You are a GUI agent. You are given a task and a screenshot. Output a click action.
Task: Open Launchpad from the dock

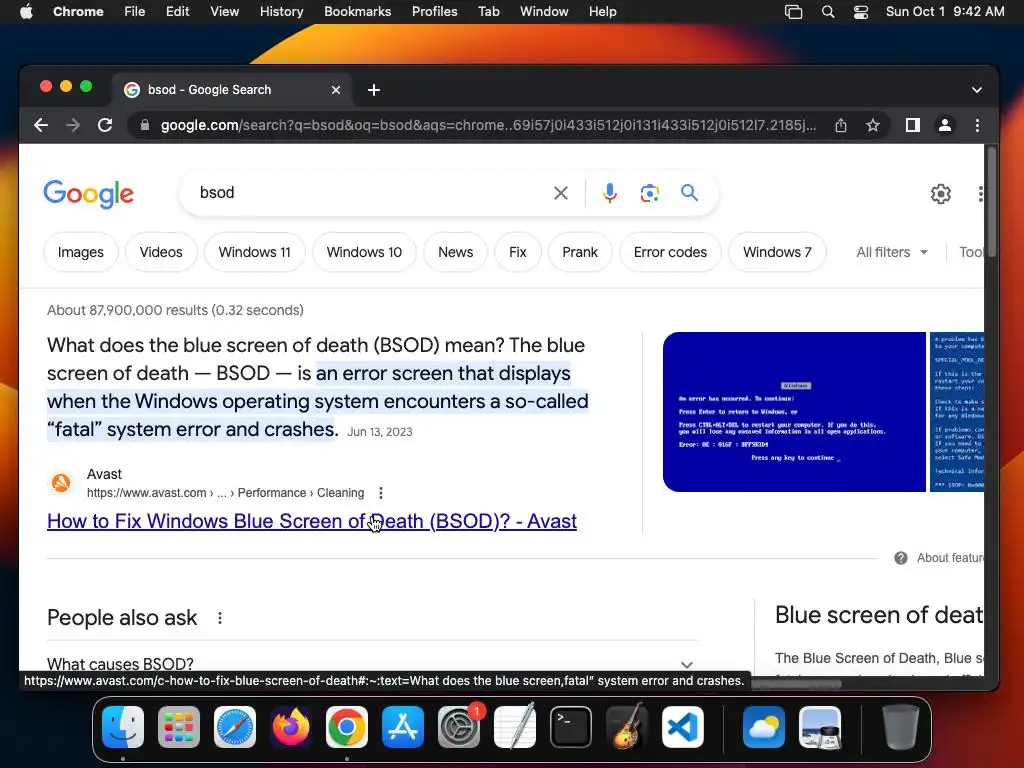coord(179,727)
